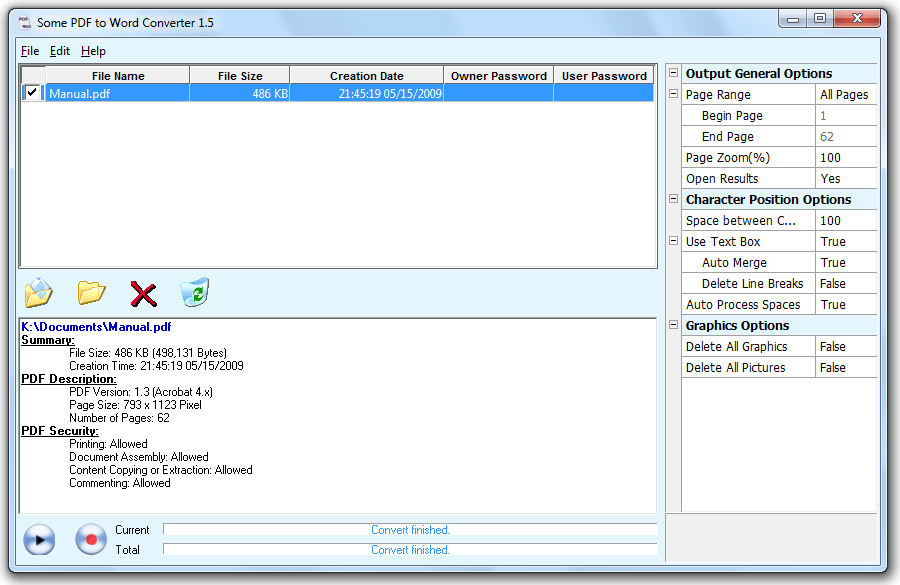
Task: Toggle the Delete All Graphics value
Action: (x=846, y=347)
